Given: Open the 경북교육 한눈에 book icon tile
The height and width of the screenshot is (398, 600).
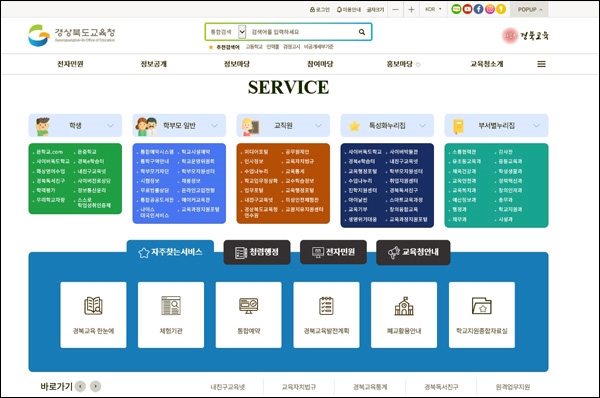Looking at the screenshot, I should click(x=93, y=315).
